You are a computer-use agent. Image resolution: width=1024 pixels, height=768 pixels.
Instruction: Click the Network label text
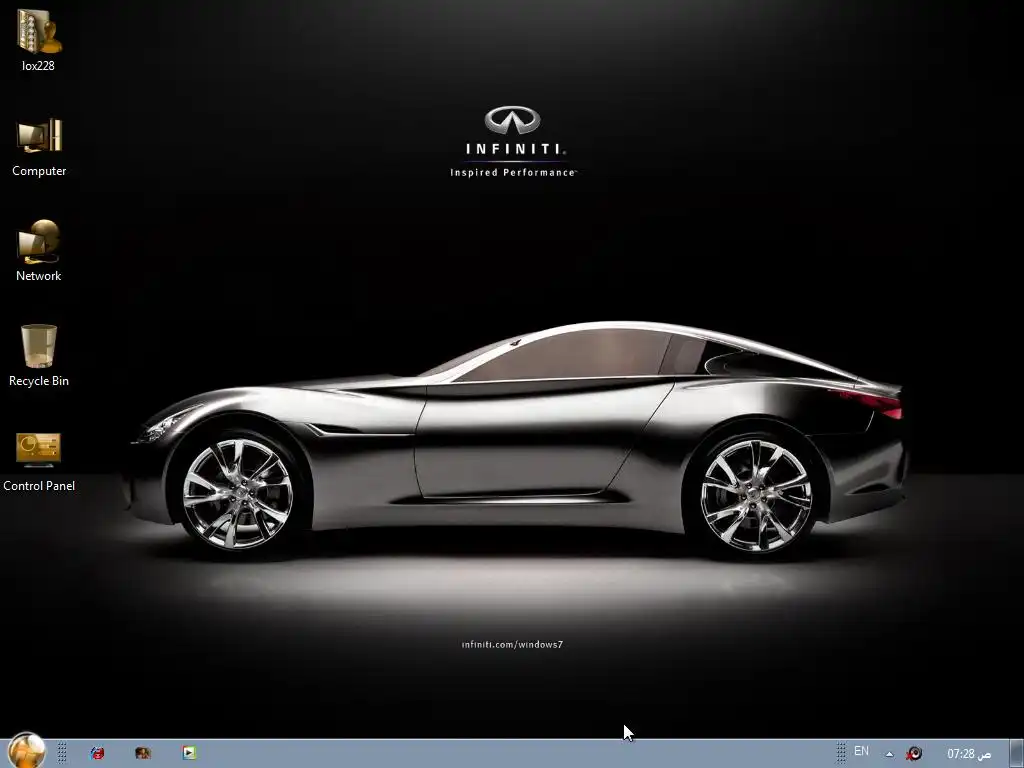click(x=39, y=276)
